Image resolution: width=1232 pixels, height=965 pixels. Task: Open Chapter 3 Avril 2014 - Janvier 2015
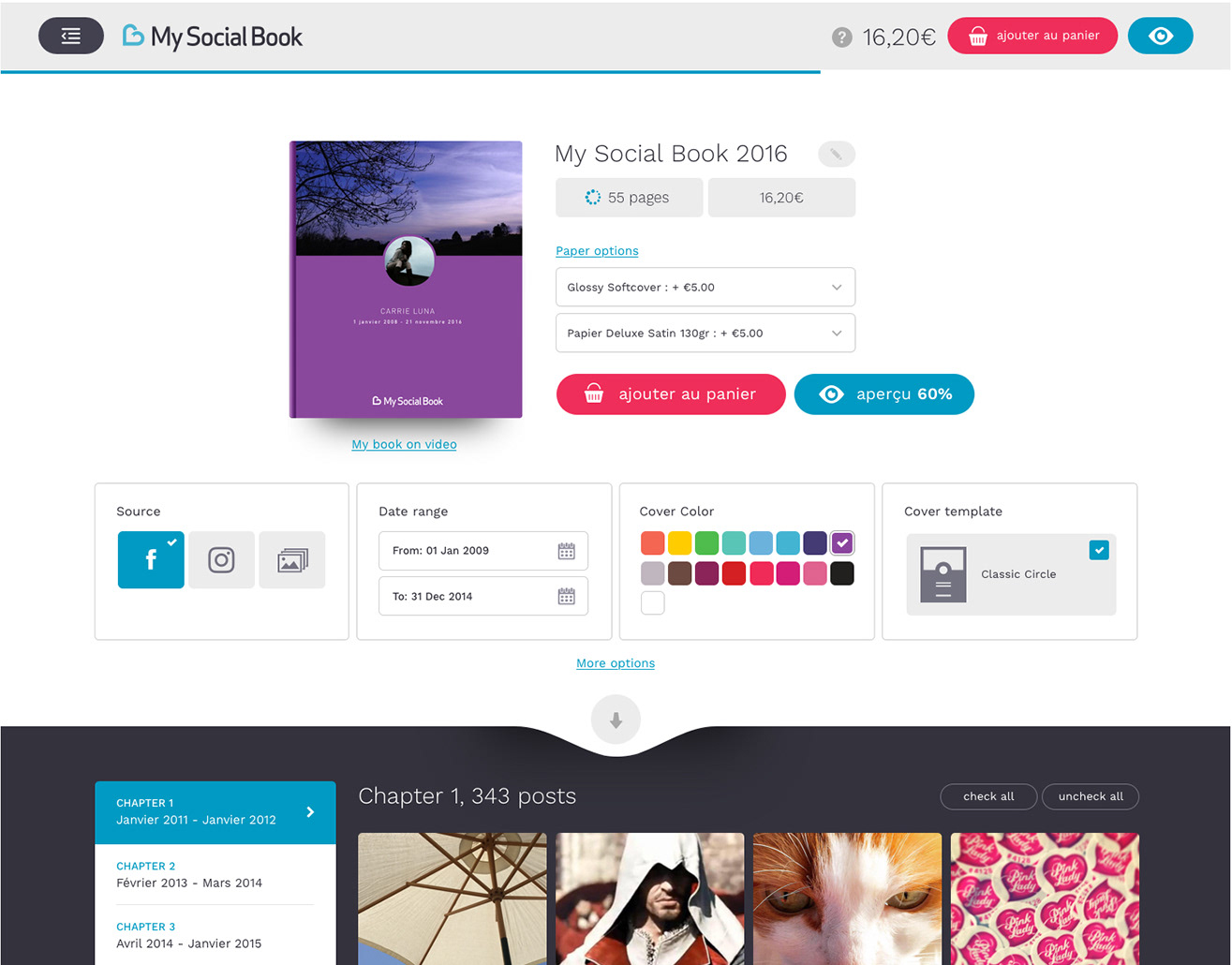(215, 935)
